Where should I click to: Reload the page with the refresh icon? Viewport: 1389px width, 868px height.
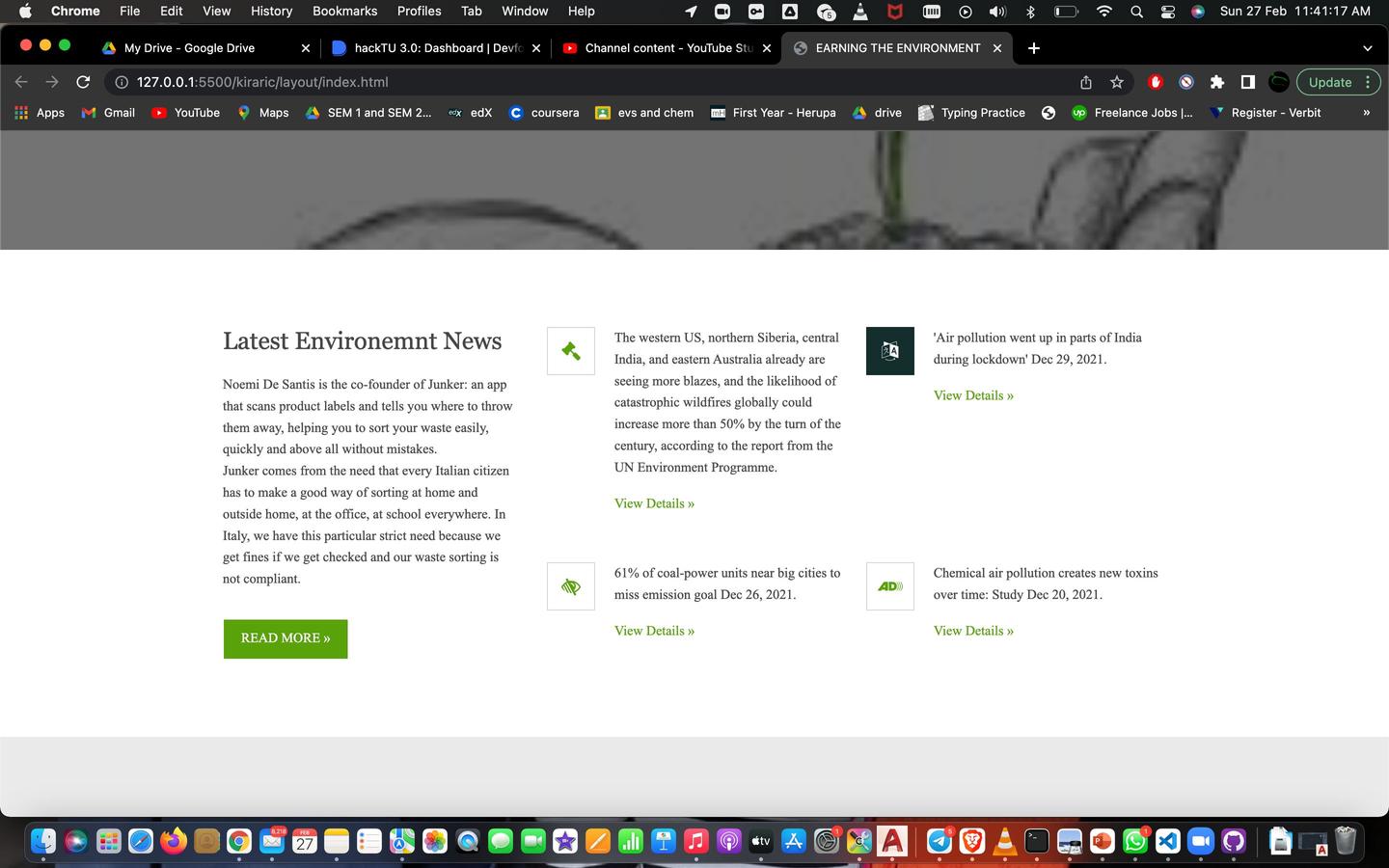tap(83, 82)
